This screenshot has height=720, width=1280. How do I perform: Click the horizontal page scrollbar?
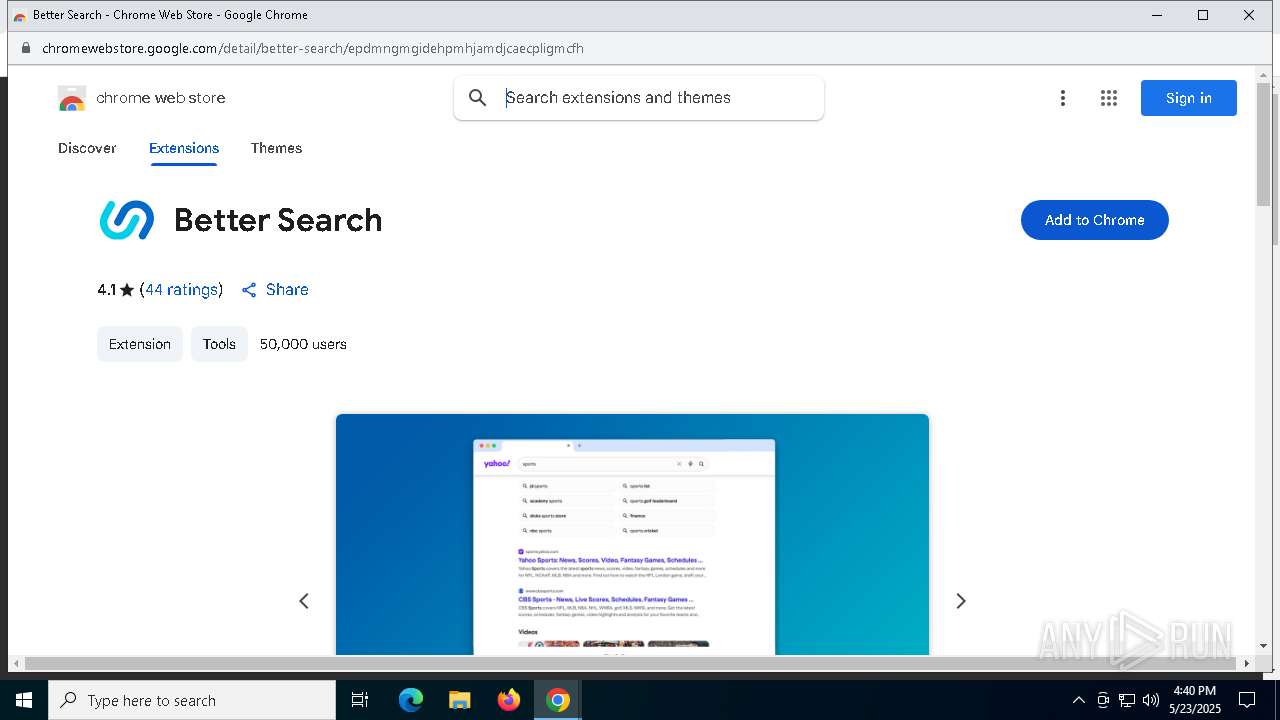631,663
